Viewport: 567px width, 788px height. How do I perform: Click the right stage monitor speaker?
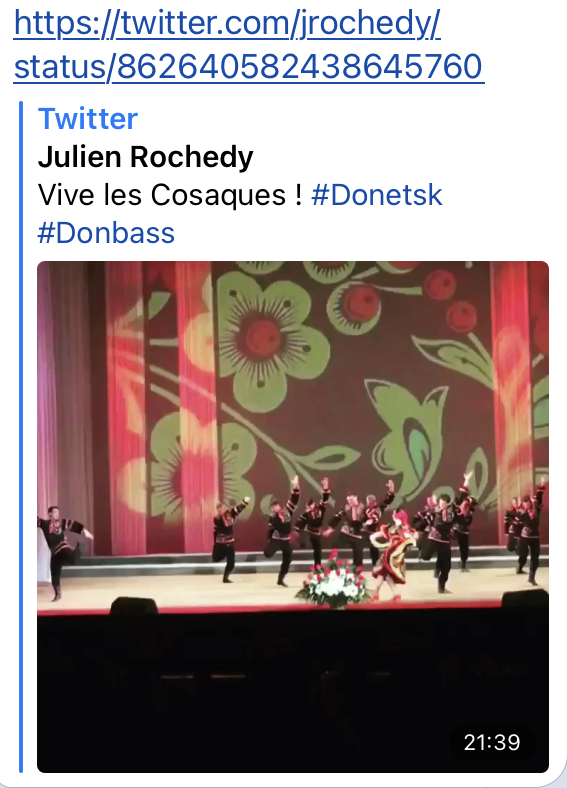525,599
